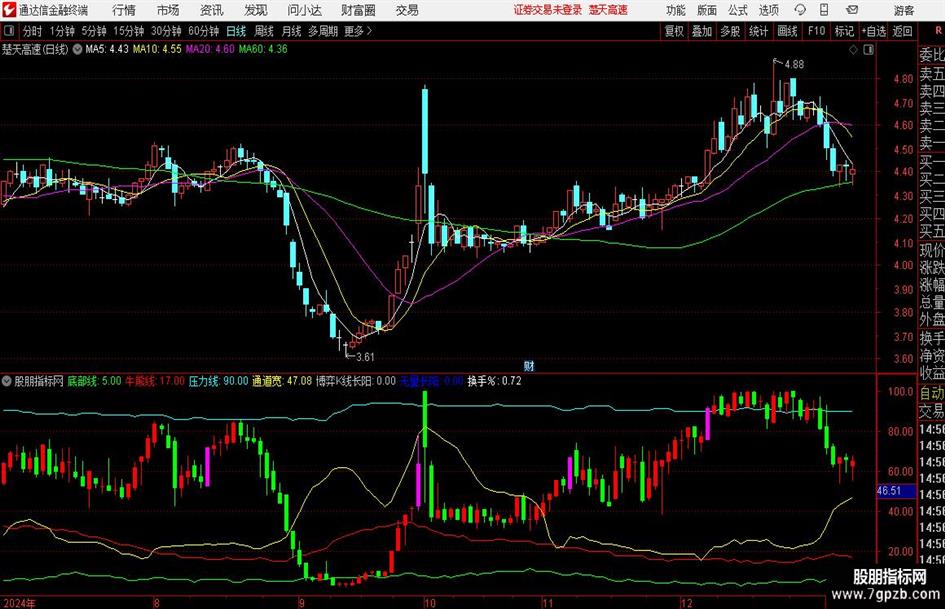Select the 日线 daily period tab

[236, 31]
